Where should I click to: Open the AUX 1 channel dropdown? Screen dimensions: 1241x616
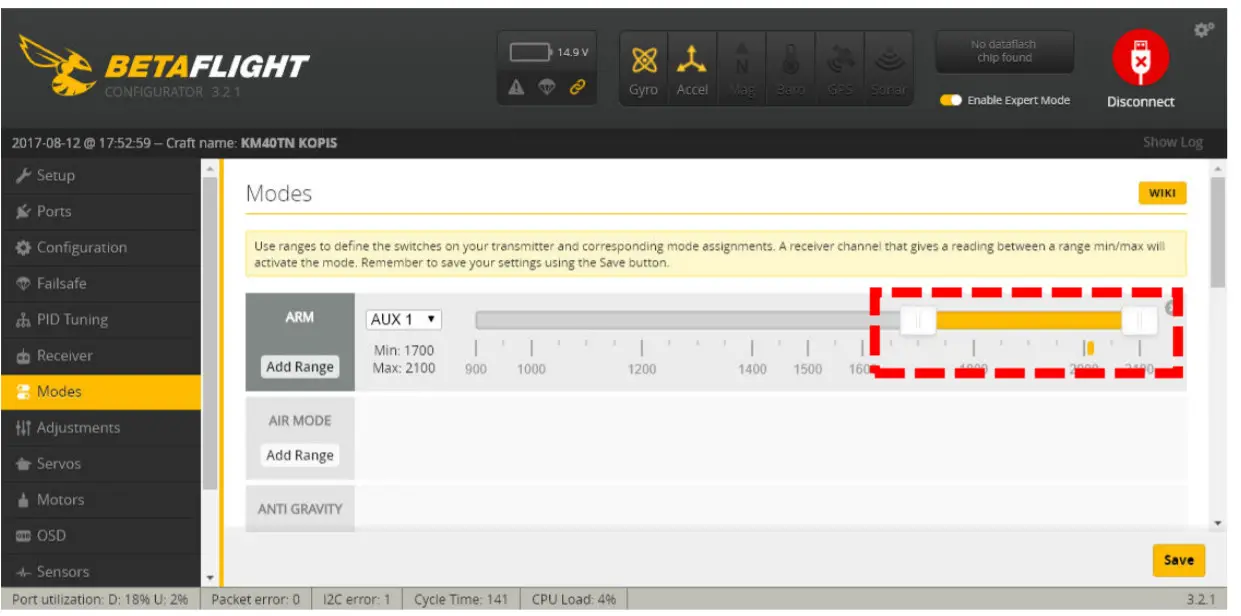404,320
